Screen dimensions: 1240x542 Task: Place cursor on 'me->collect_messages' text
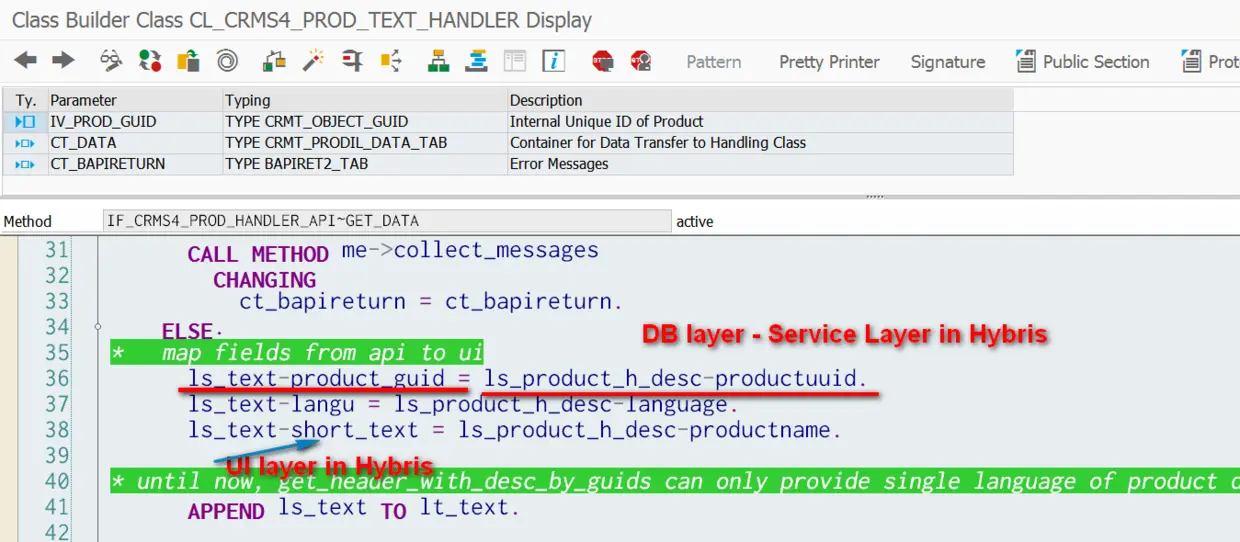470,250
